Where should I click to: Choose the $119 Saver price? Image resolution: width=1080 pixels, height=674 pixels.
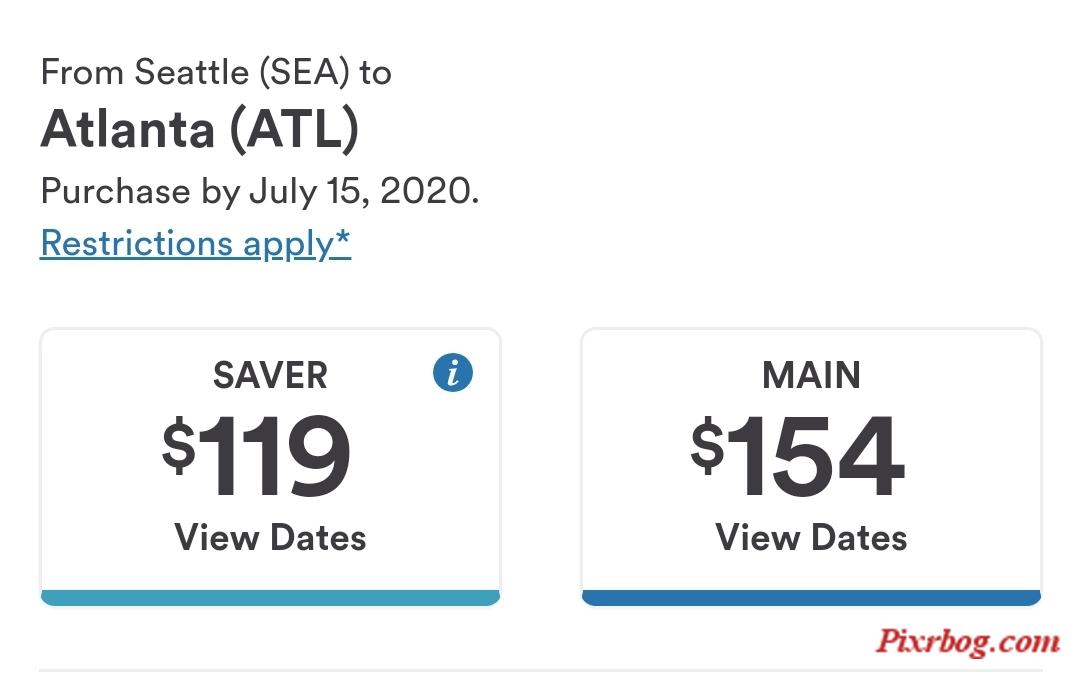256,456
